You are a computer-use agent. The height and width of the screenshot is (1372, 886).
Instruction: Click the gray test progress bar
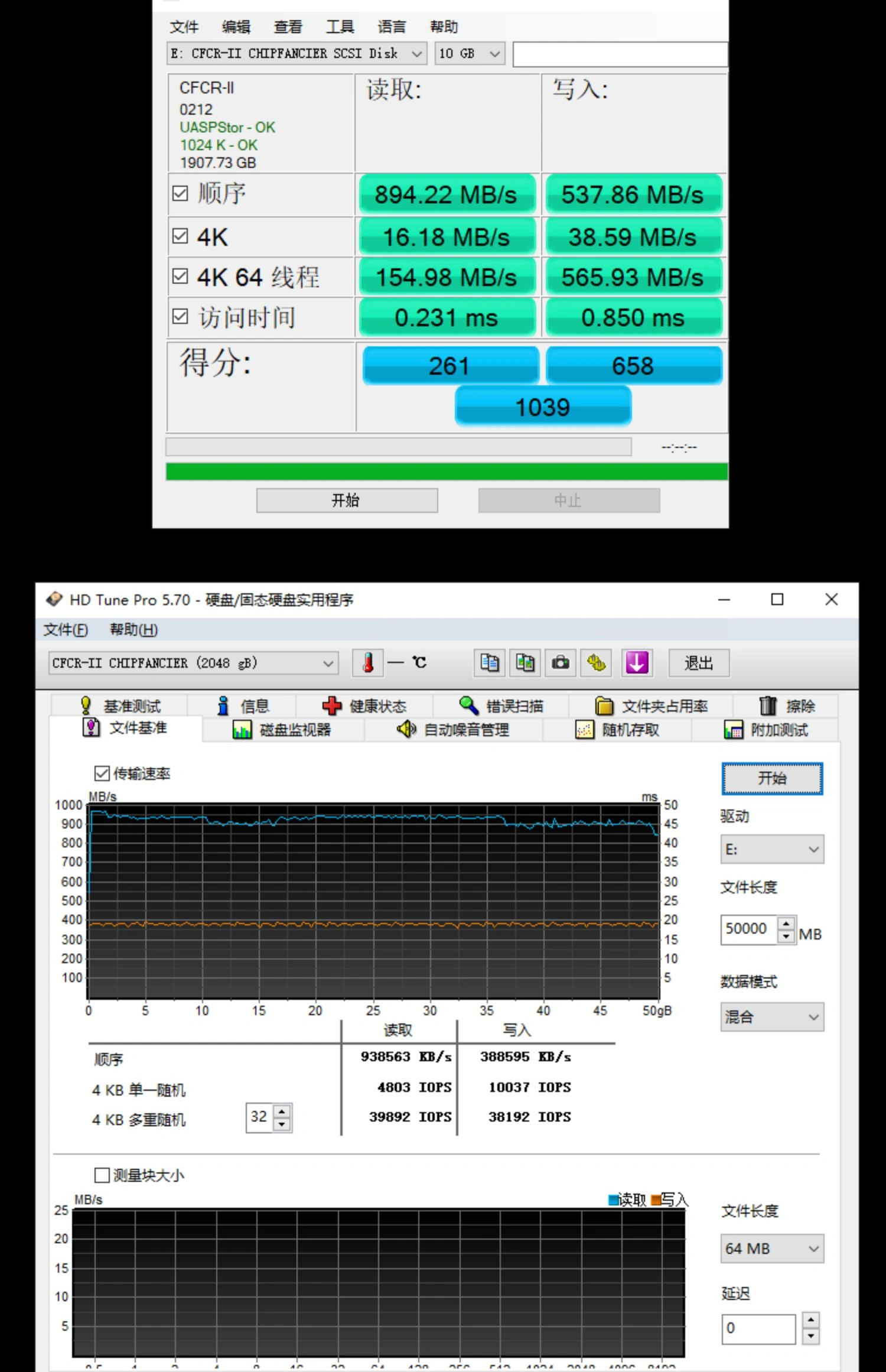coord(399,447)
